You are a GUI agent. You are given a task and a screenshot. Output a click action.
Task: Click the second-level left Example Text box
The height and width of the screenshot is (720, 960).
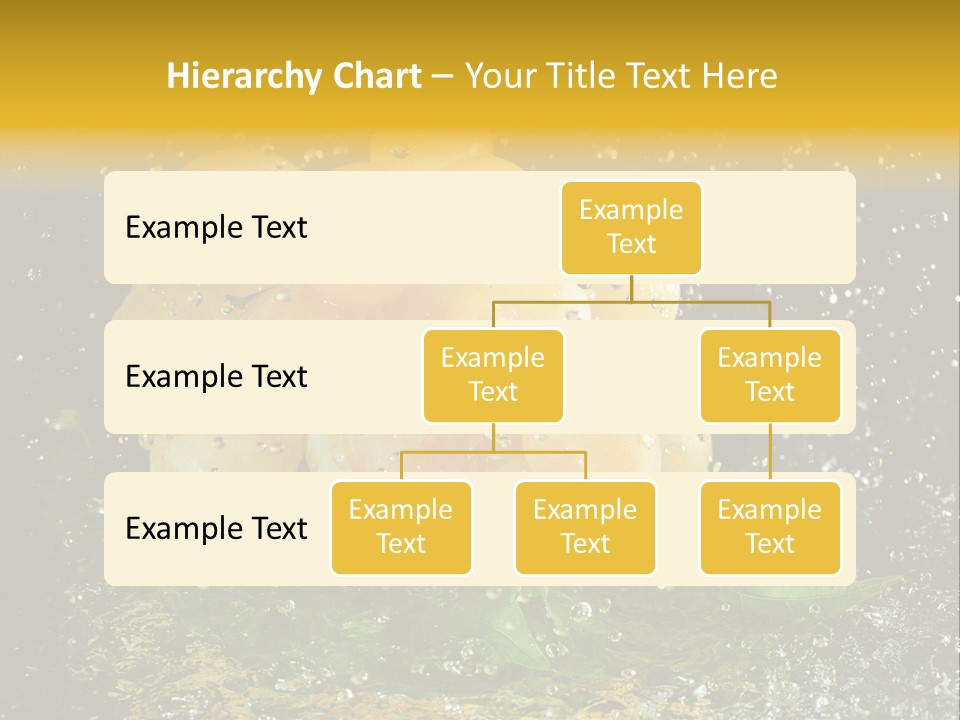(x=493, y=375)
